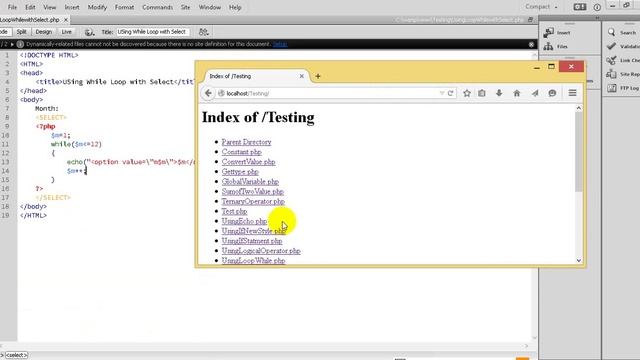Reload the Firefox page

click(451, 93)
